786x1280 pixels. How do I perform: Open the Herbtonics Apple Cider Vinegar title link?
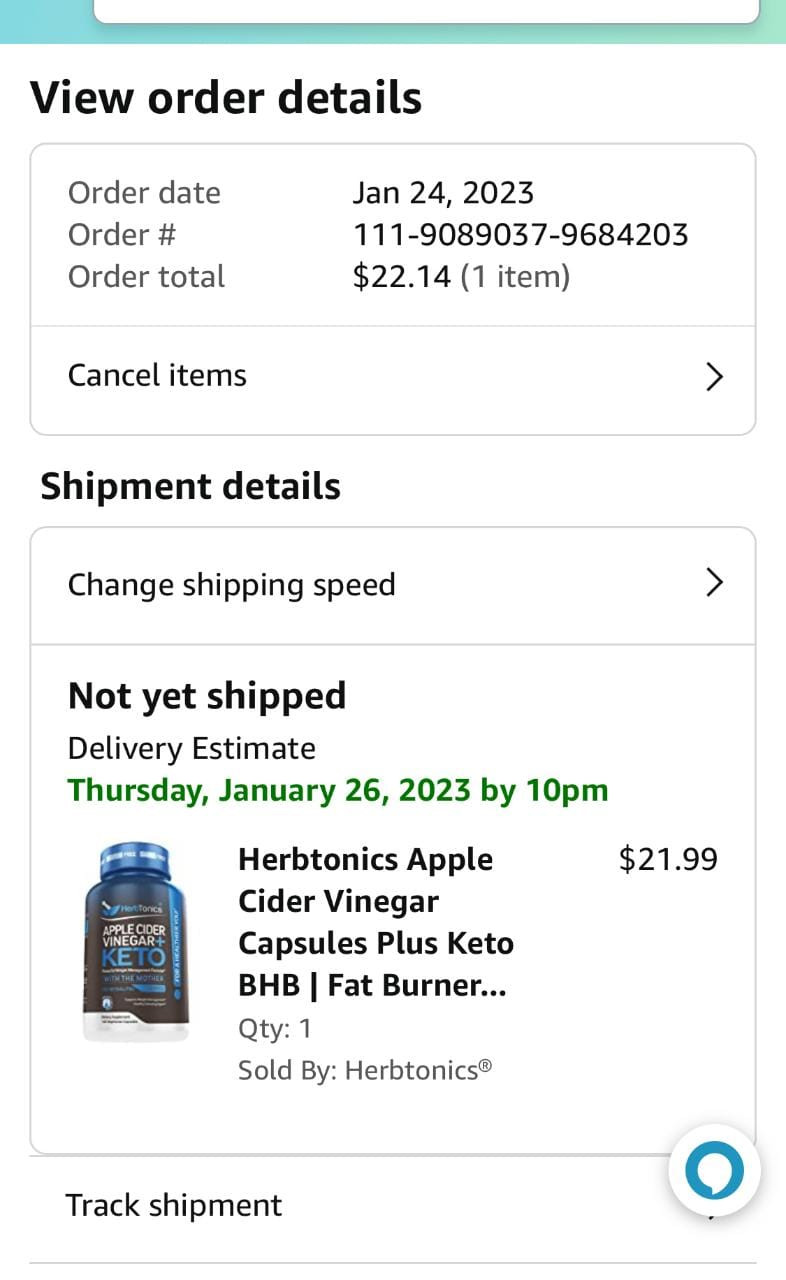click(x=375, y=922)
